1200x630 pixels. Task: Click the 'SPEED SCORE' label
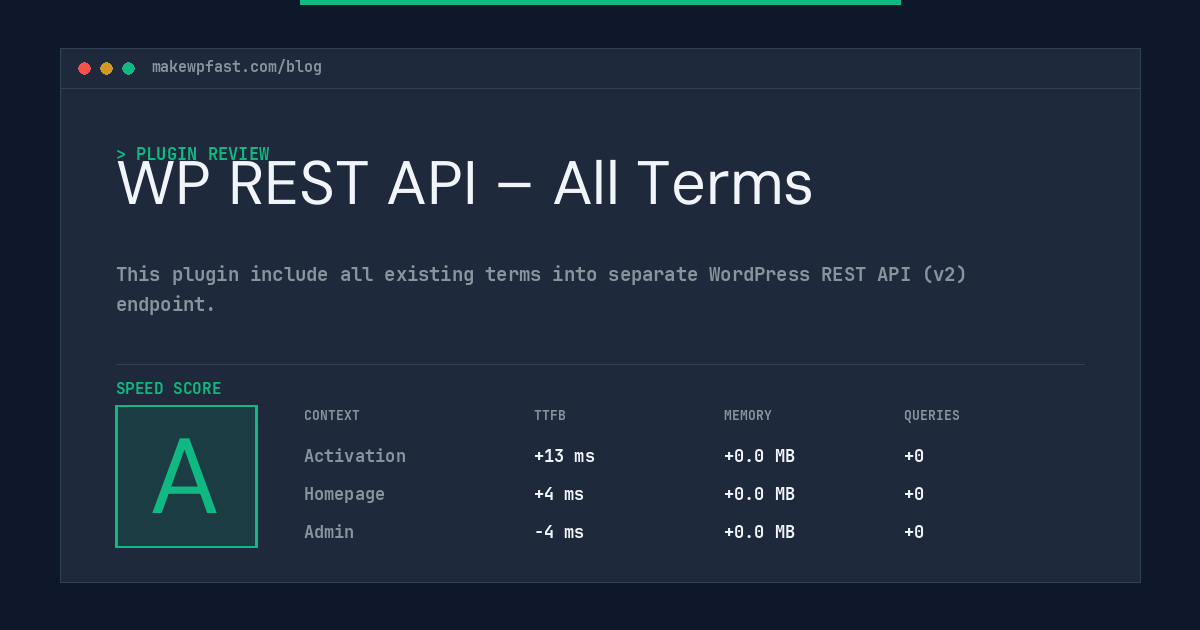[x=169, y=389]
